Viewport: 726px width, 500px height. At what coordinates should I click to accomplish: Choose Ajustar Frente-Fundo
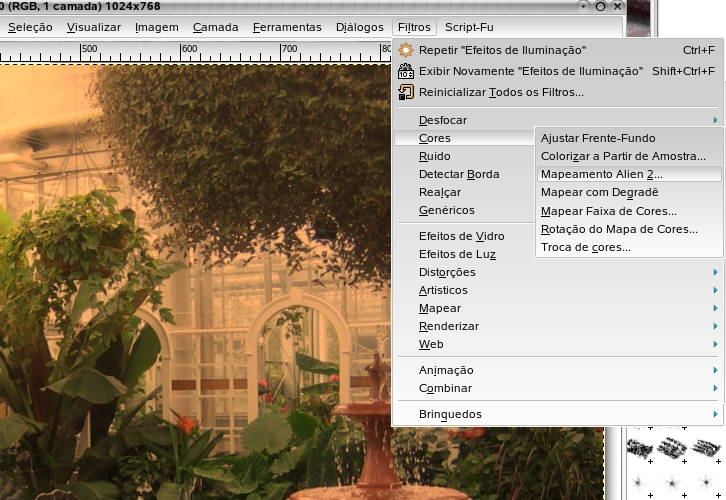(629, 138)
